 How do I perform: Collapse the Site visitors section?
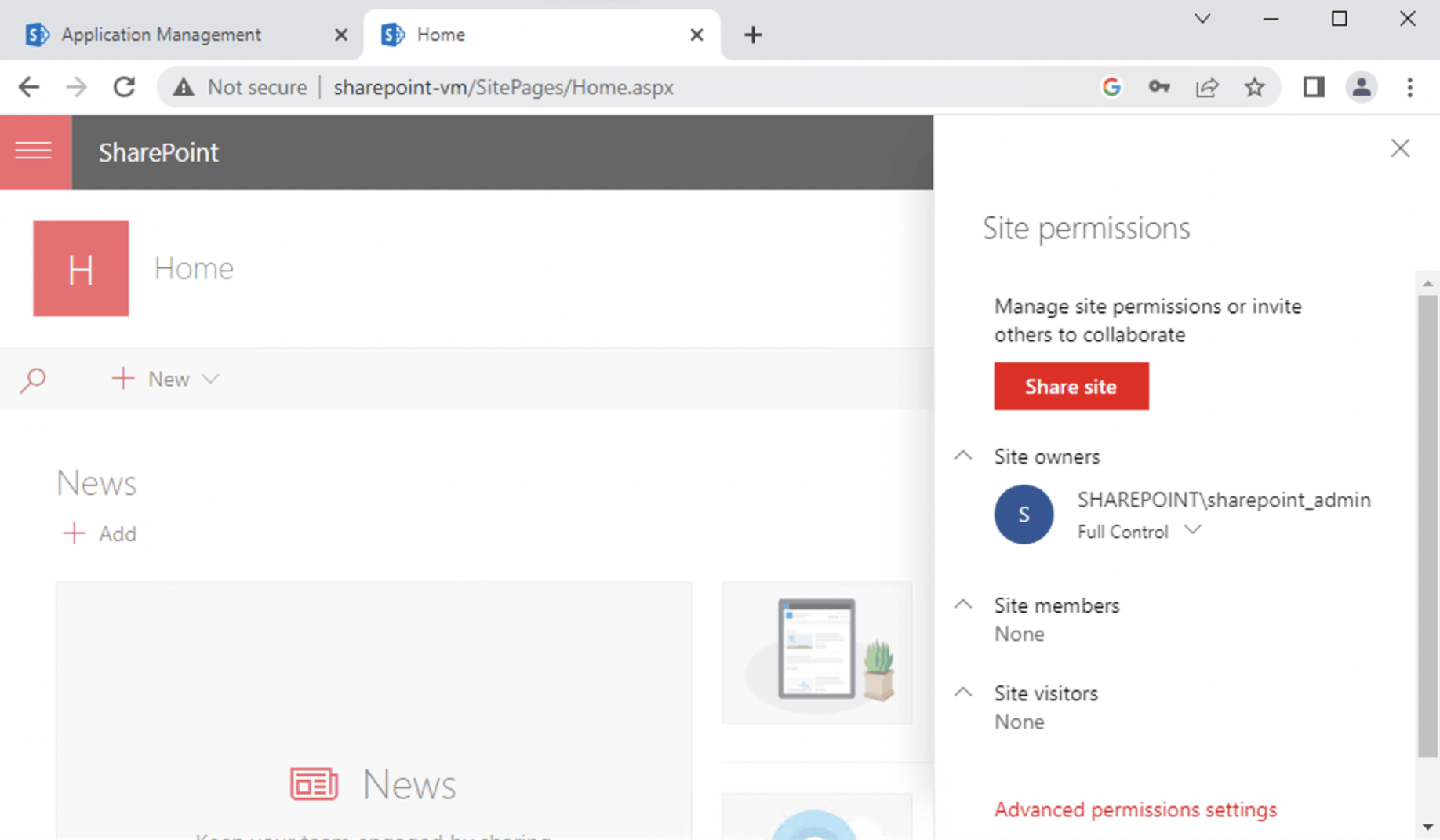click(963, 693)
